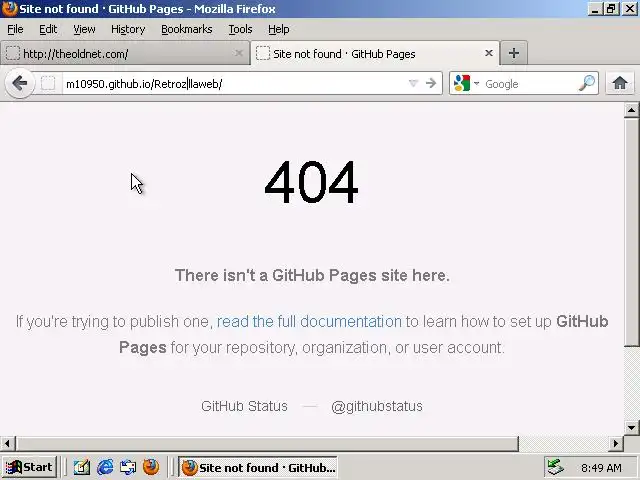Click the Google search engine icon
The height and width of the screenshot is (480, 640).
(x=462, y=83)
